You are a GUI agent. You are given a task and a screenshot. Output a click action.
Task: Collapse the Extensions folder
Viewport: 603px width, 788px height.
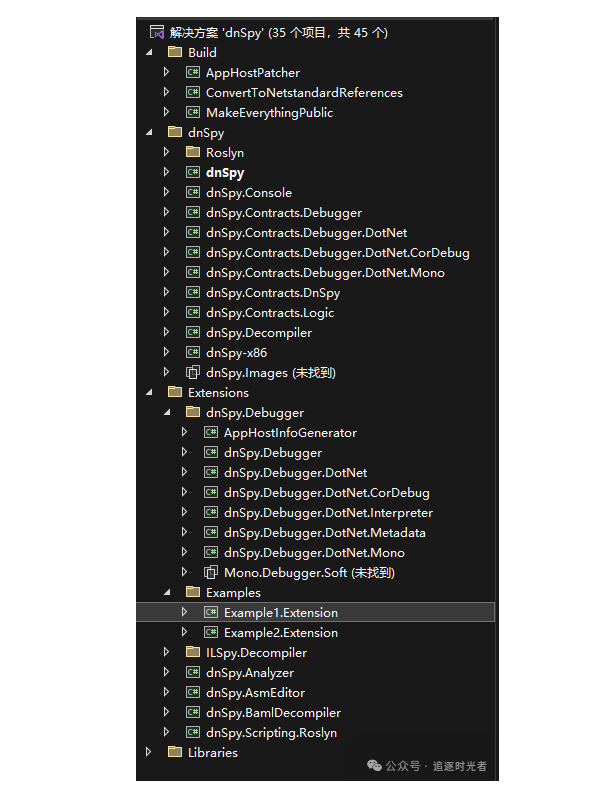pyautogui.click(x=149, y=392)
